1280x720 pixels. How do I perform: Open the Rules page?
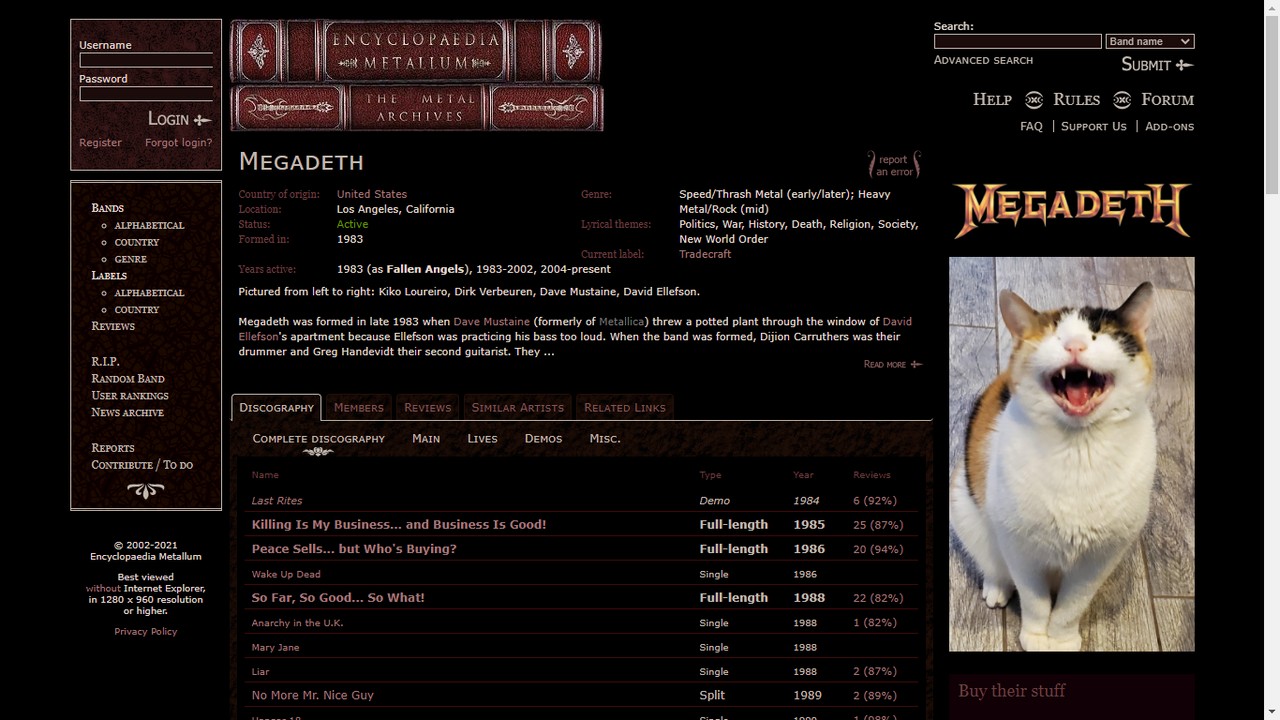1076,100
